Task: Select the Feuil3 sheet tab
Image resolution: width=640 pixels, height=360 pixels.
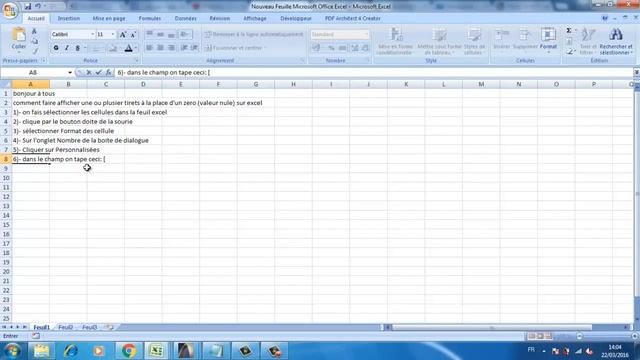Action: [89, 327]
